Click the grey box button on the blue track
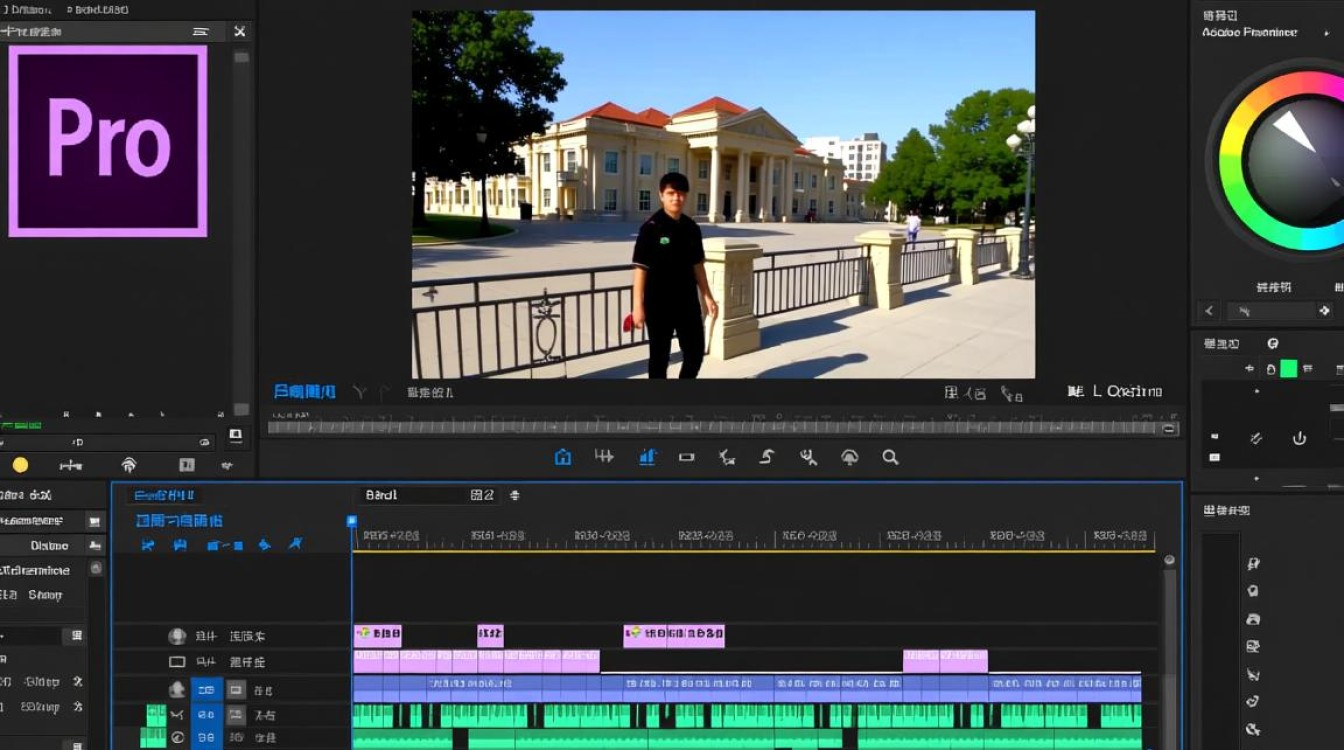Screen dimensions: 1344x750 tap(235, 689)
